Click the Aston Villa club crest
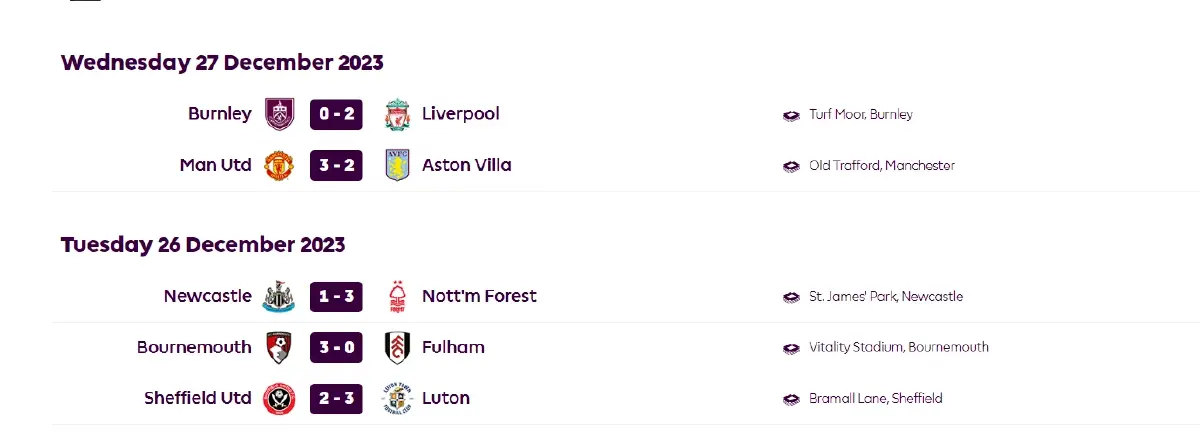Image resolution: width=1200 pixels, height=444 pixels. [x=397, y=165]
